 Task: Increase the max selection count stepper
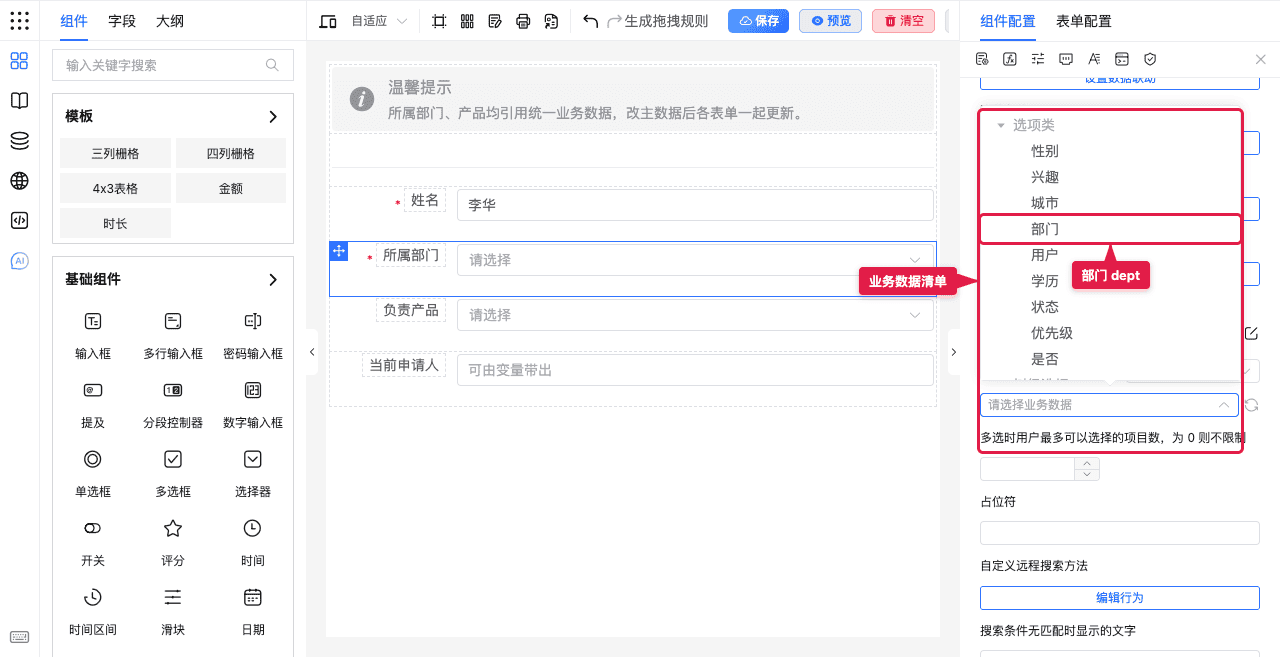[1087, 464]
